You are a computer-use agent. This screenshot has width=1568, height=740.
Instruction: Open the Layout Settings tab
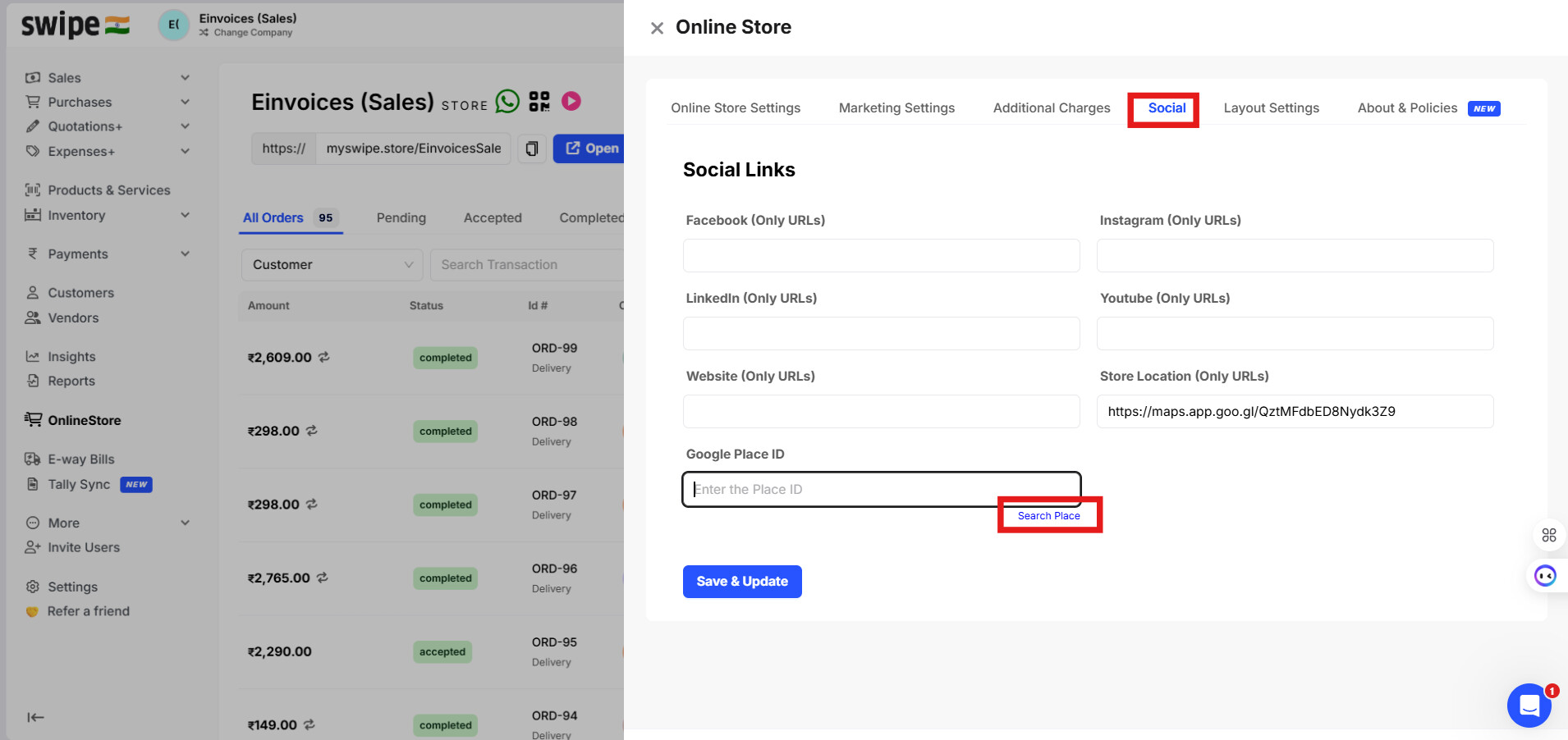pyautogui.click(x=1271, y=108)
